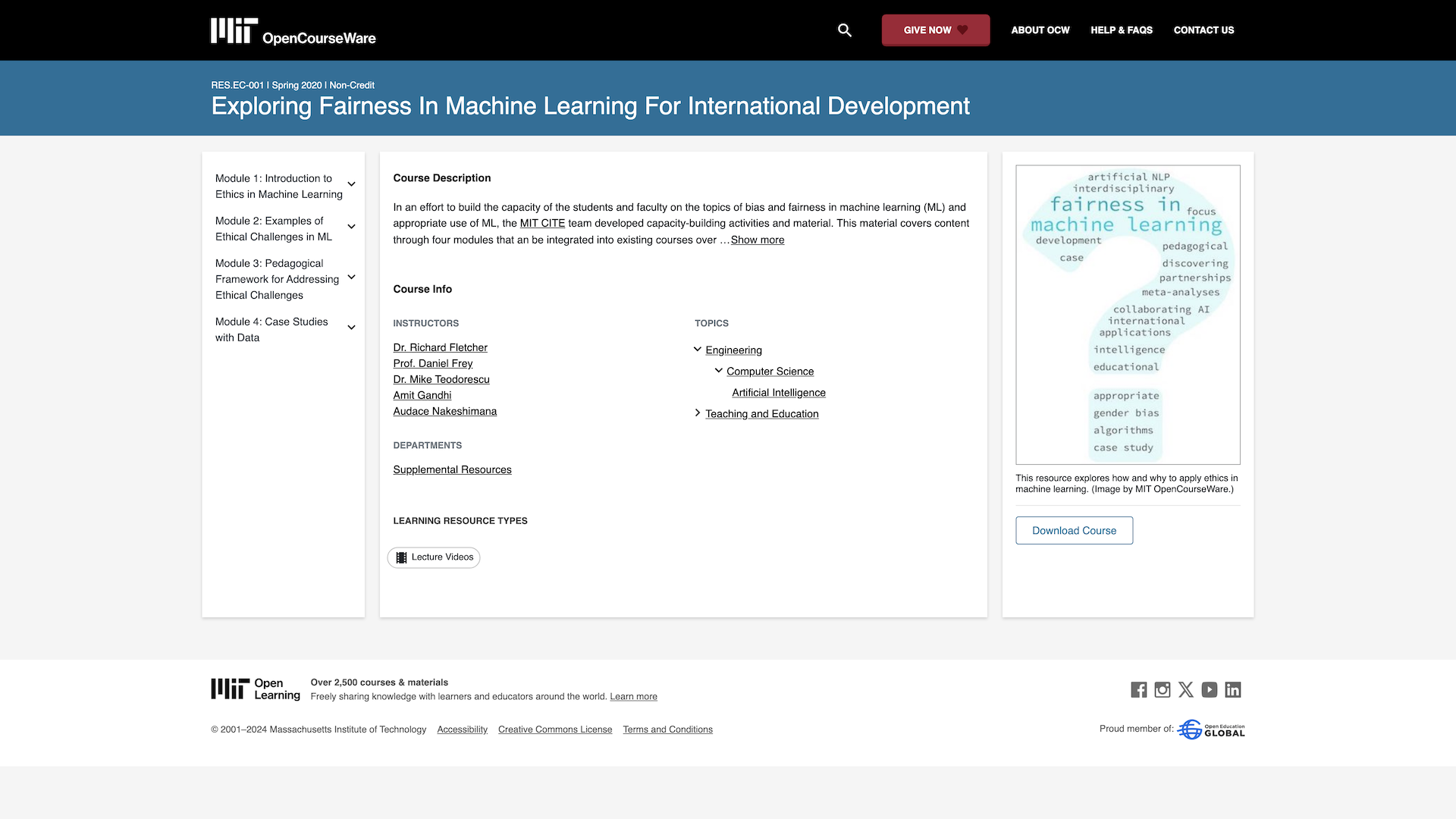Open the Instagram icon in the footer
The image size is (1456, 819).
point(1162,689)
